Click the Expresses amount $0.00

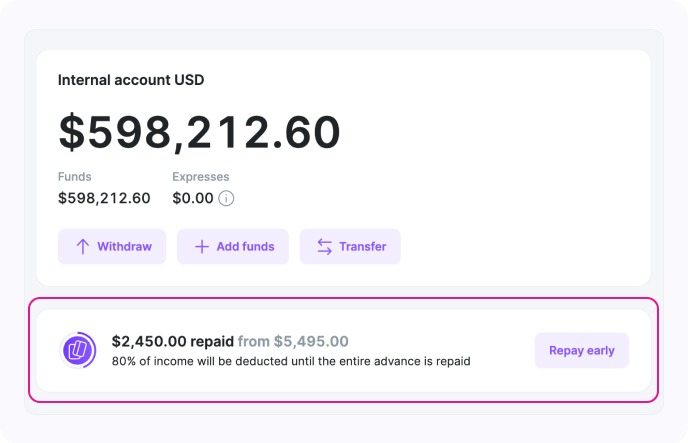pos(193,198)
